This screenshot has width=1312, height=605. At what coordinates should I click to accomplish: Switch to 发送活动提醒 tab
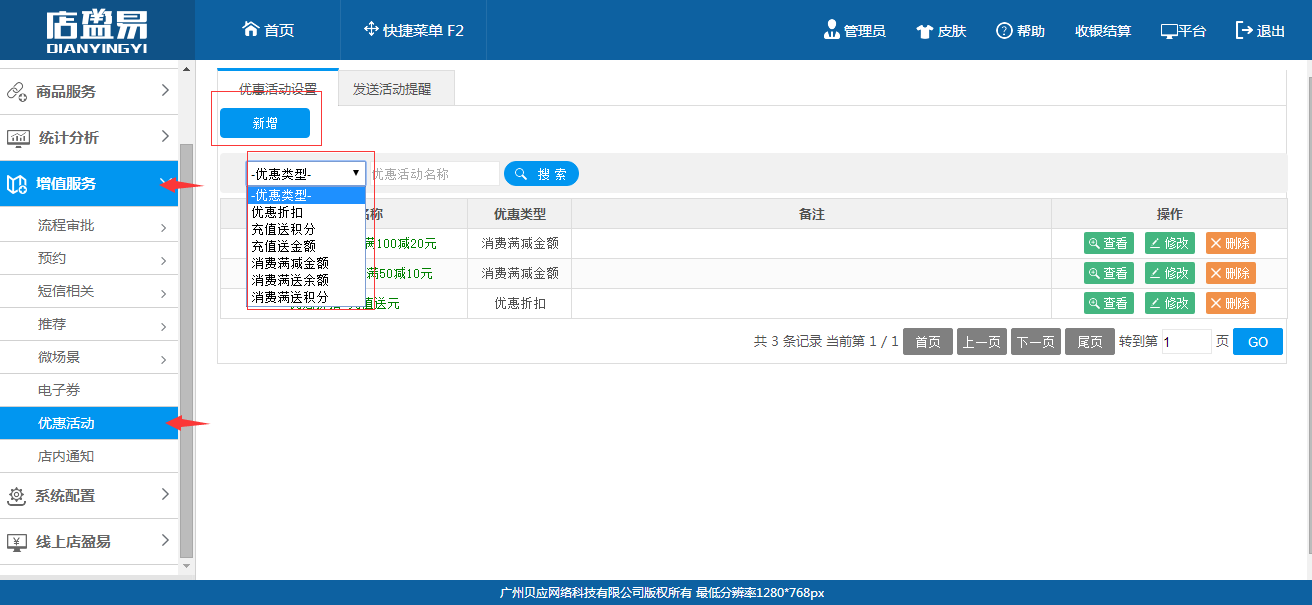[x=397, y=88]
